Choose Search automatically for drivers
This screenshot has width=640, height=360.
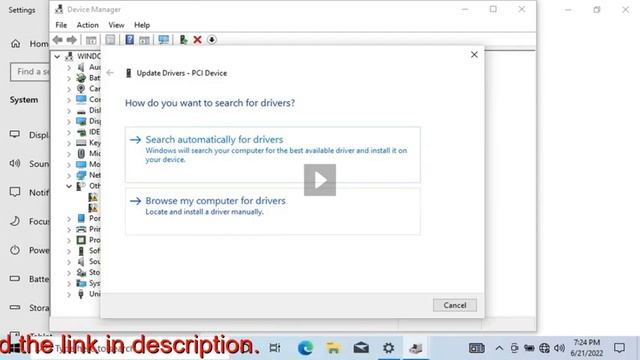click(x=273, y=155)
